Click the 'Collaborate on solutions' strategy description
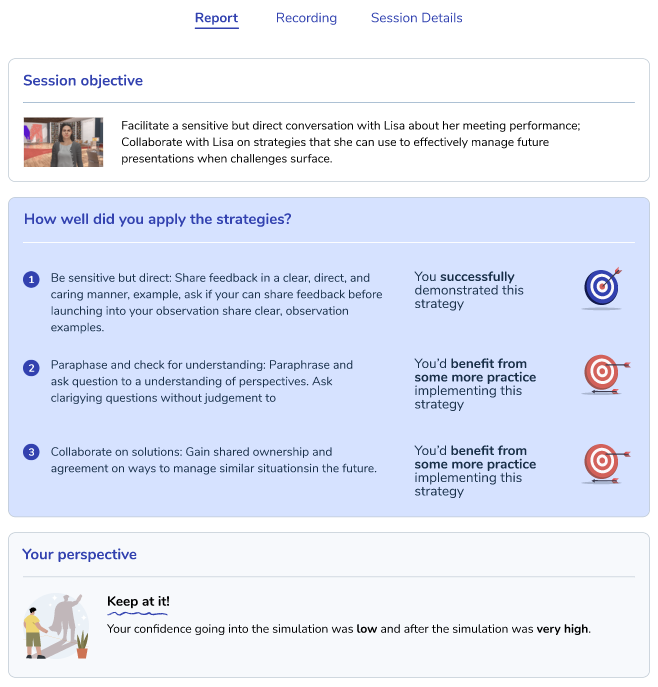This screenshot has width=658, height=687. click(x=213, y=460)
